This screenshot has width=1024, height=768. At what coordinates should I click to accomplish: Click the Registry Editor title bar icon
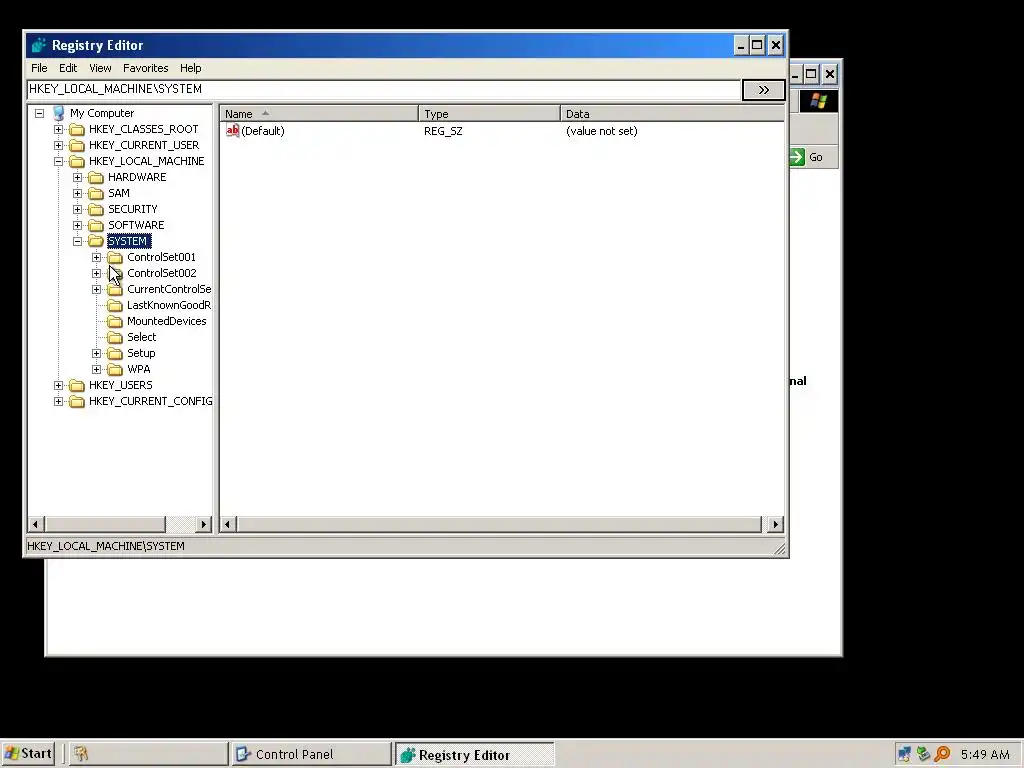pyautogui.click(x=39, y=45)
